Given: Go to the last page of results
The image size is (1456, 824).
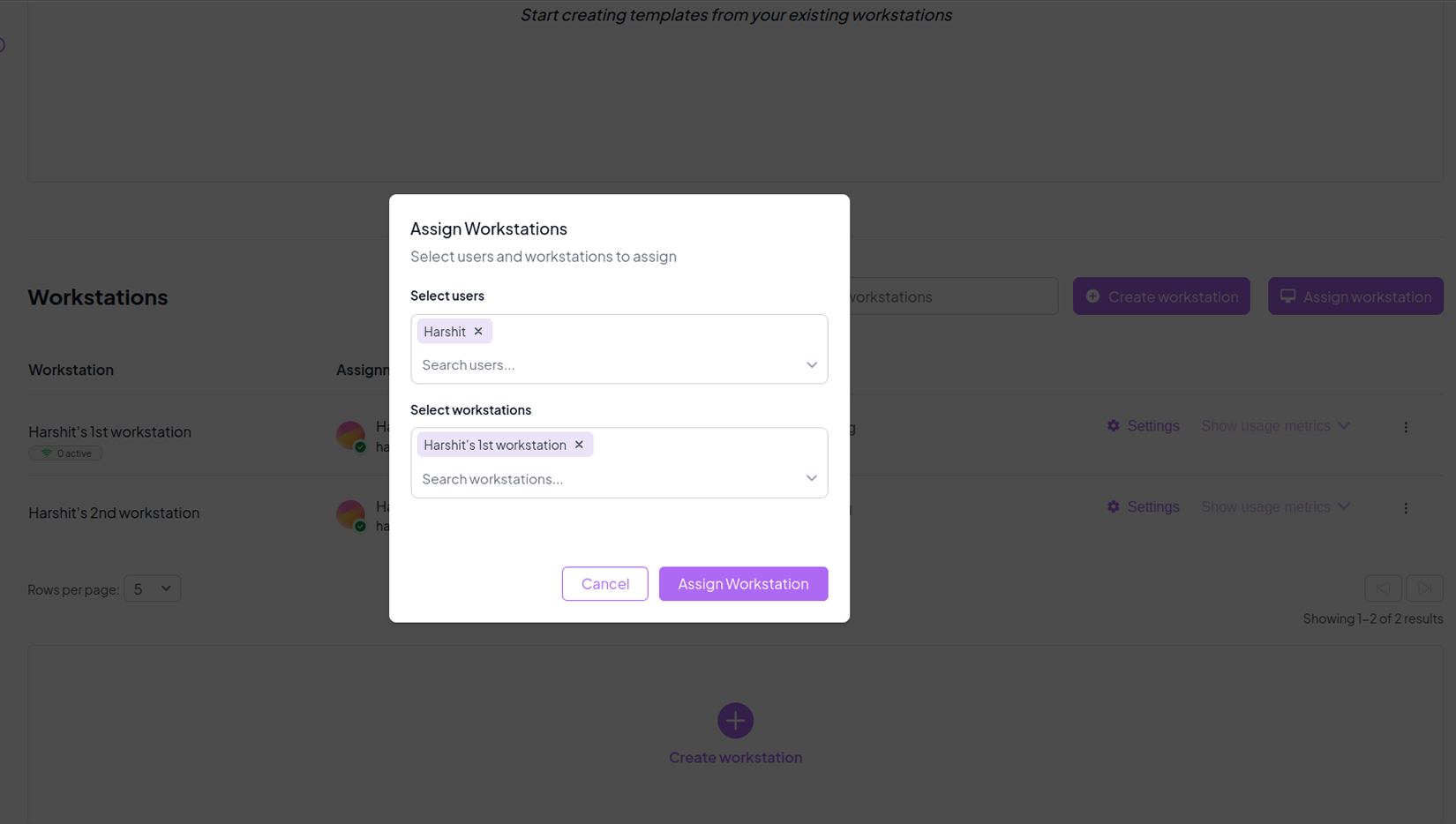Looking at the screenshot, I should click(1424, 588).
